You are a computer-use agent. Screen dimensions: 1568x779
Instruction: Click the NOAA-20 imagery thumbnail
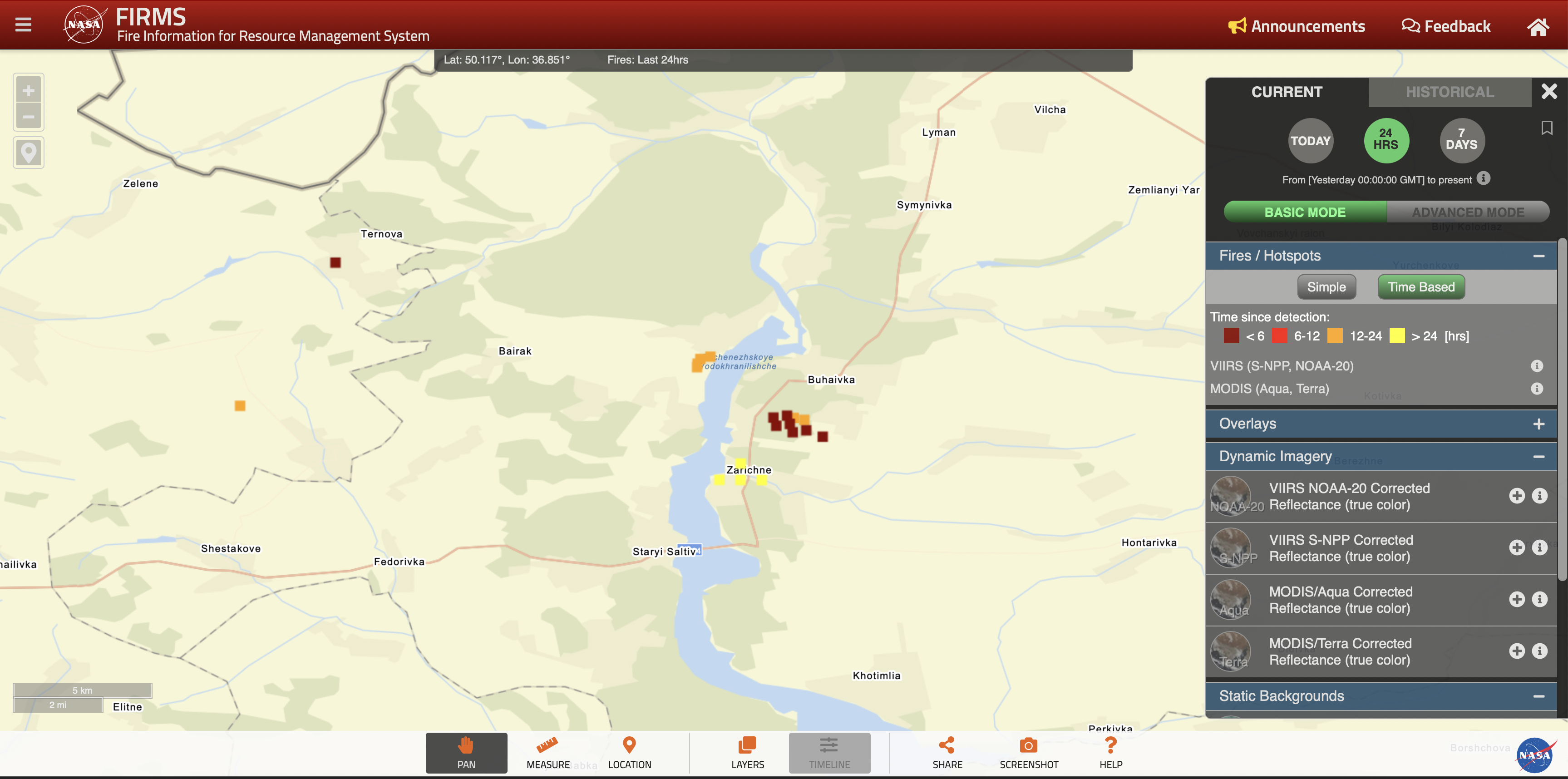[1231, 496]
